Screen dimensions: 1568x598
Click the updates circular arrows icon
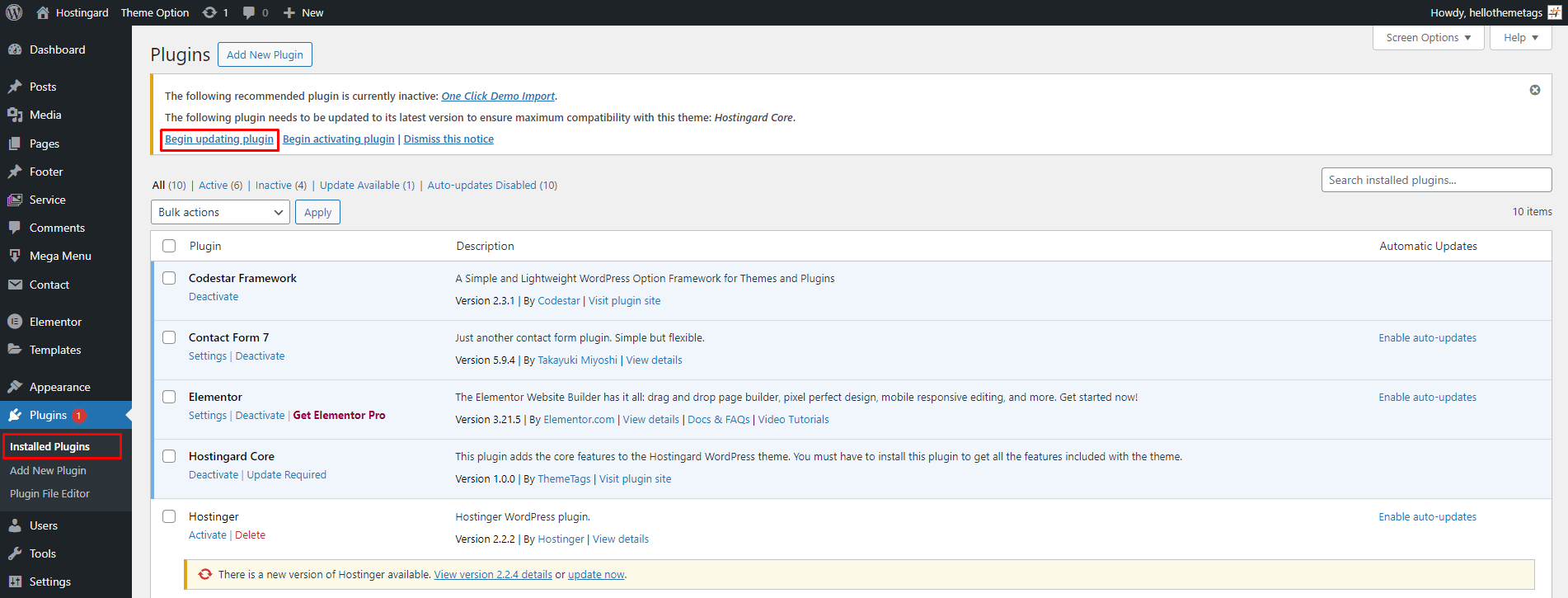209,12
